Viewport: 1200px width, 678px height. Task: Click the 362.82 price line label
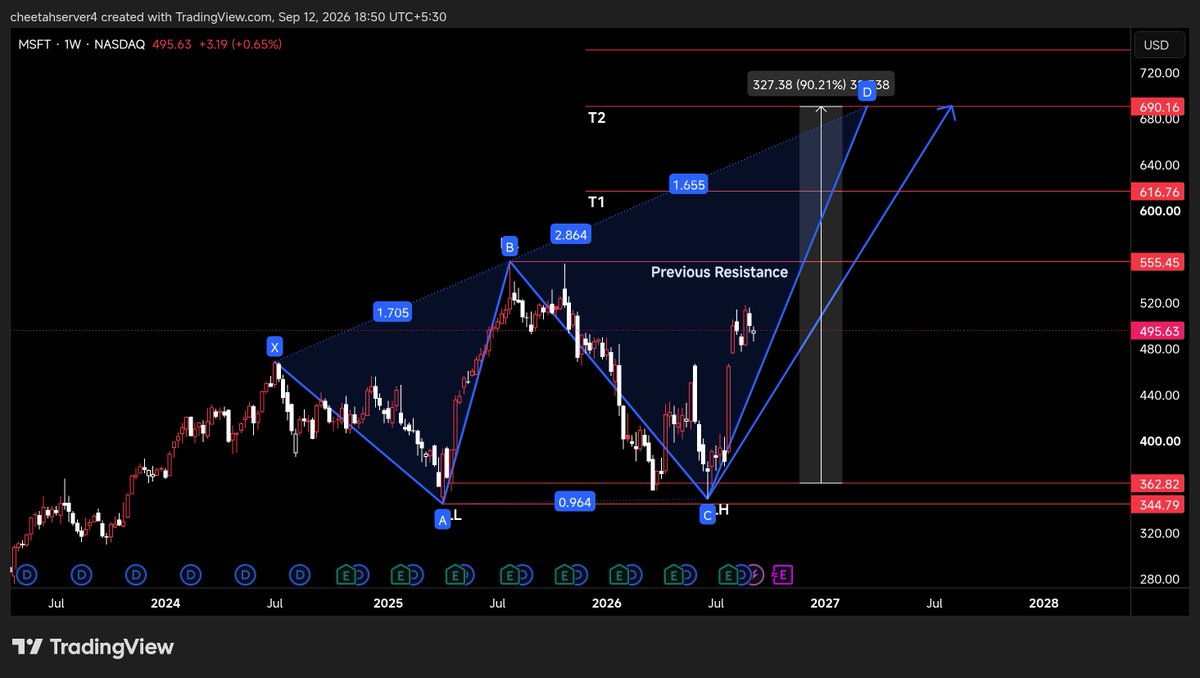[1160, 483]
